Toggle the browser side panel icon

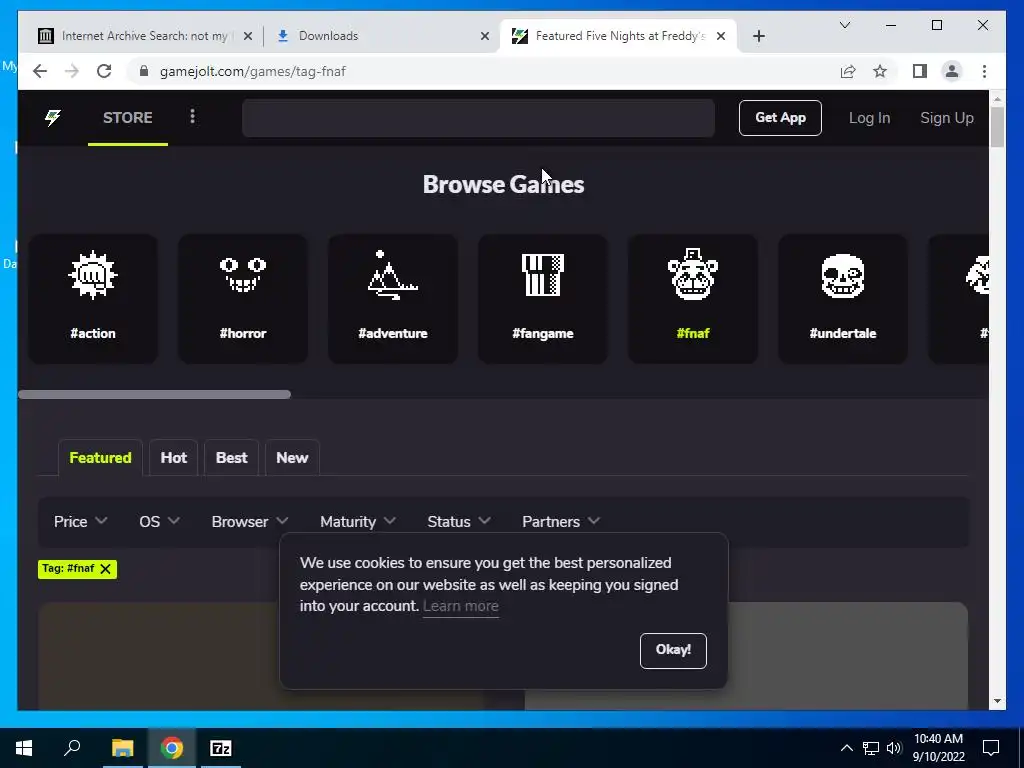click(920, 71)
